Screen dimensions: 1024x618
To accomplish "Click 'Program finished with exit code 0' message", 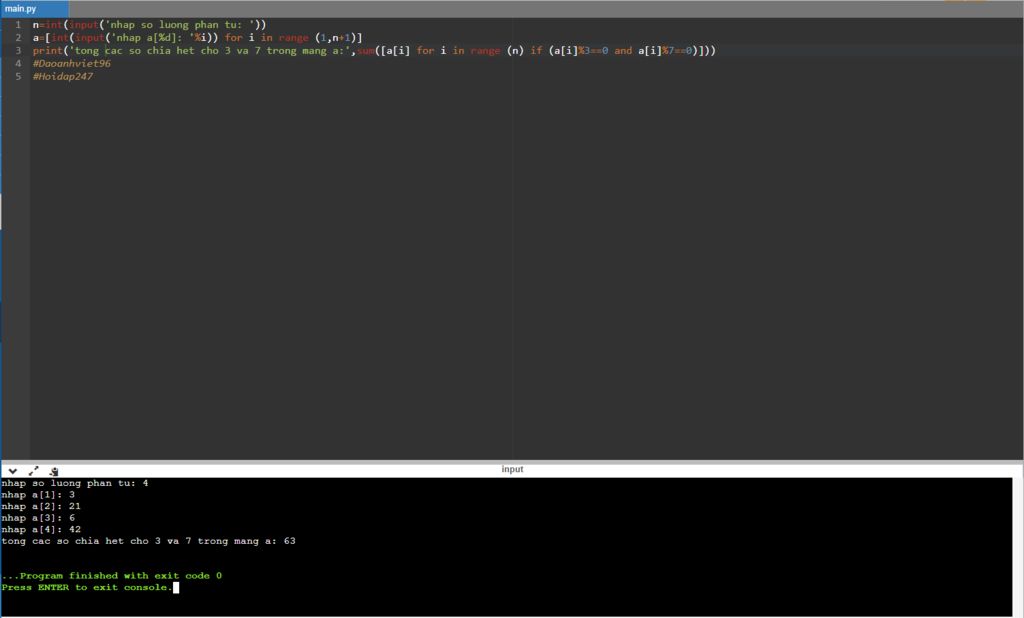I will tap(112, 576).
